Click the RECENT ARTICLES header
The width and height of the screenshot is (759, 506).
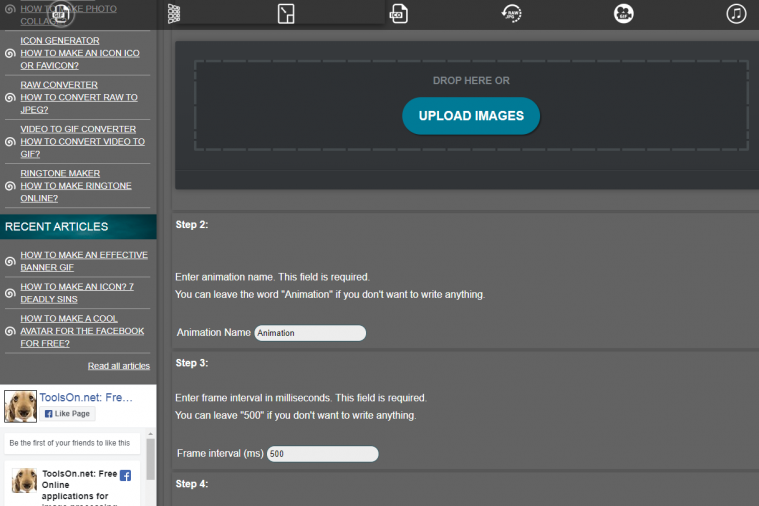78,227
